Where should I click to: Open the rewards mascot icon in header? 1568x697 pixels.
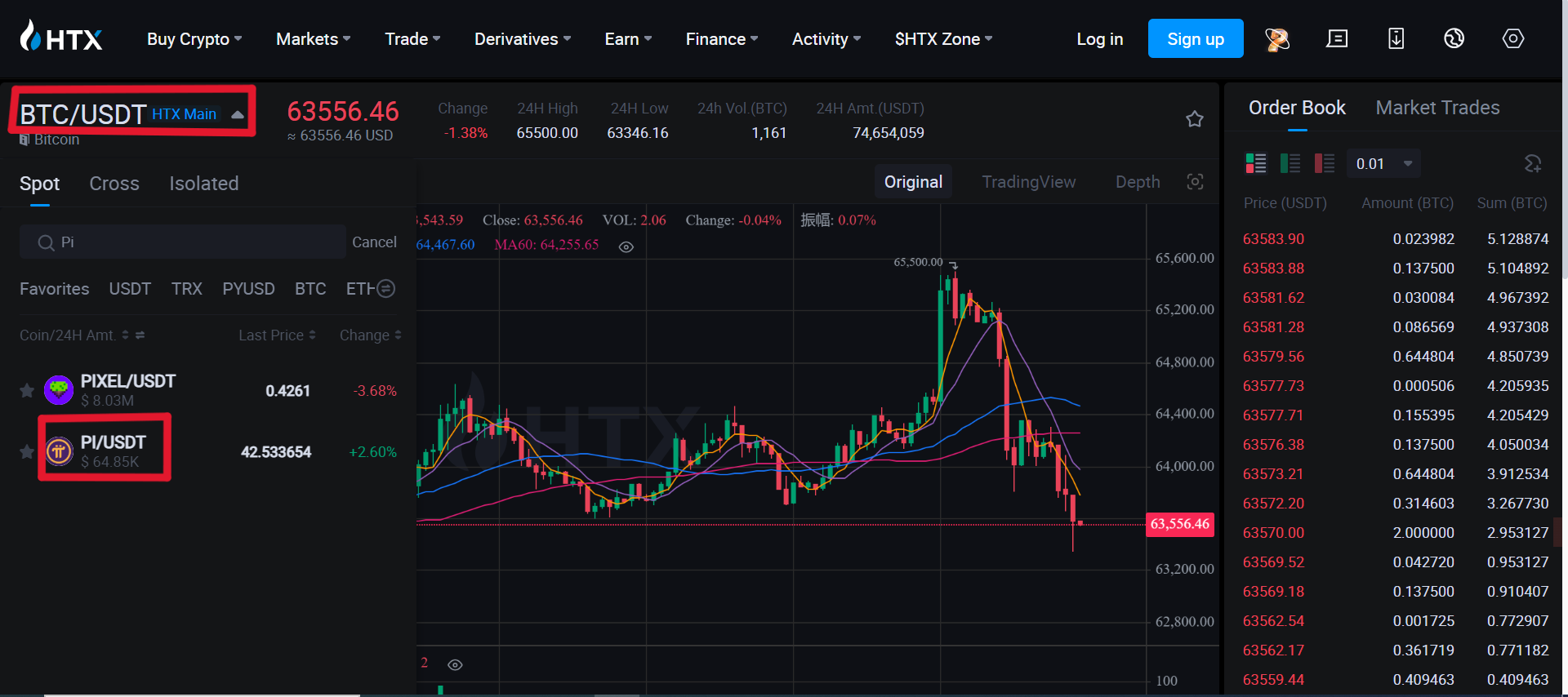(1277, 39)
